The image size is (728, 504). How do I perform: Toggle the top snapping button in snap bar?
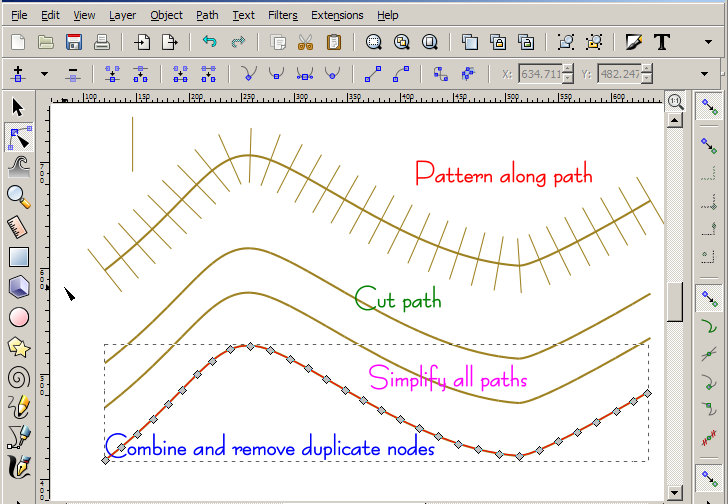[x=710, y=104]
